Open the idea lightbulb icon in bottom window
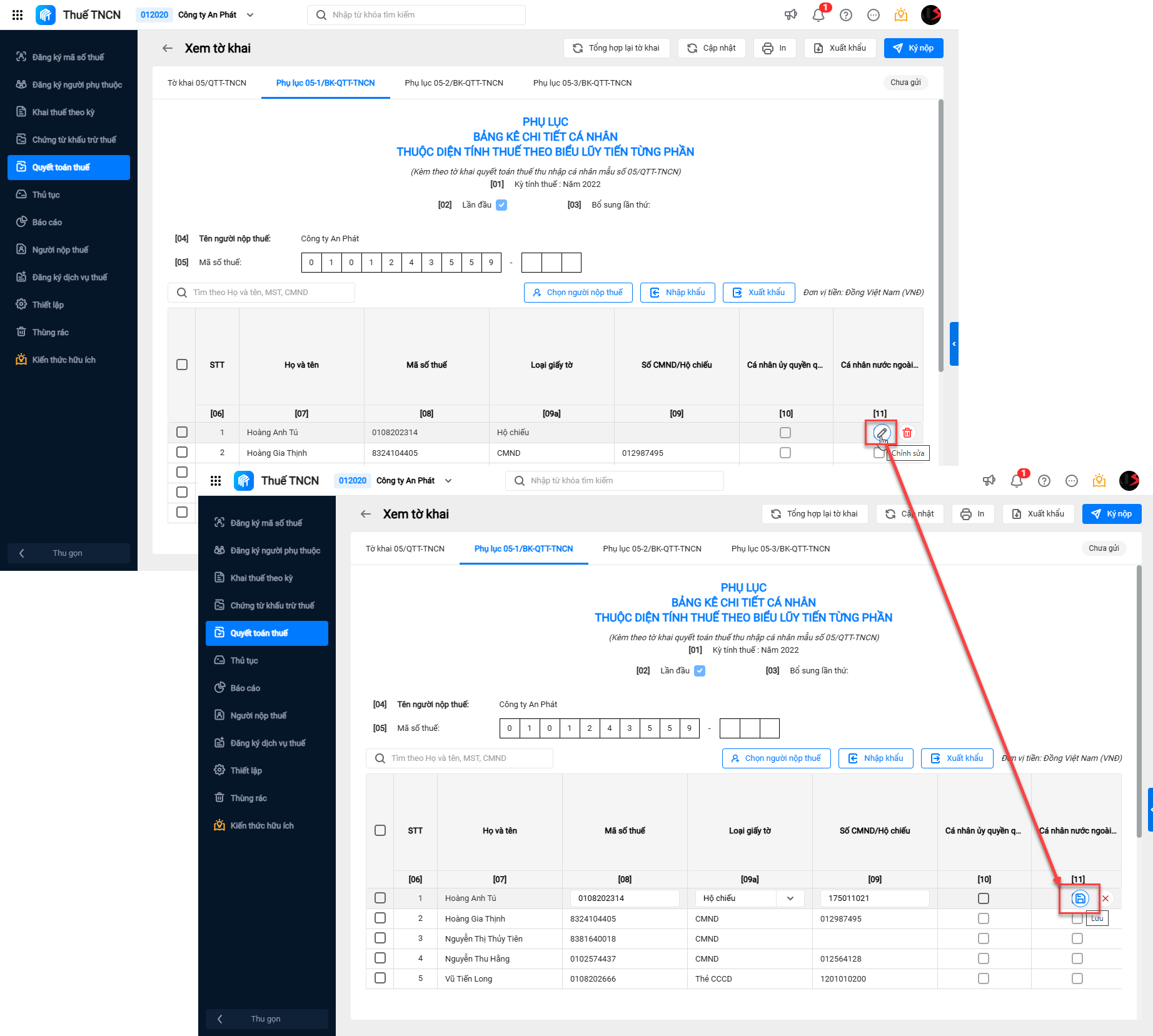Viewport: 1153px width, 1036px height. 1099,481
